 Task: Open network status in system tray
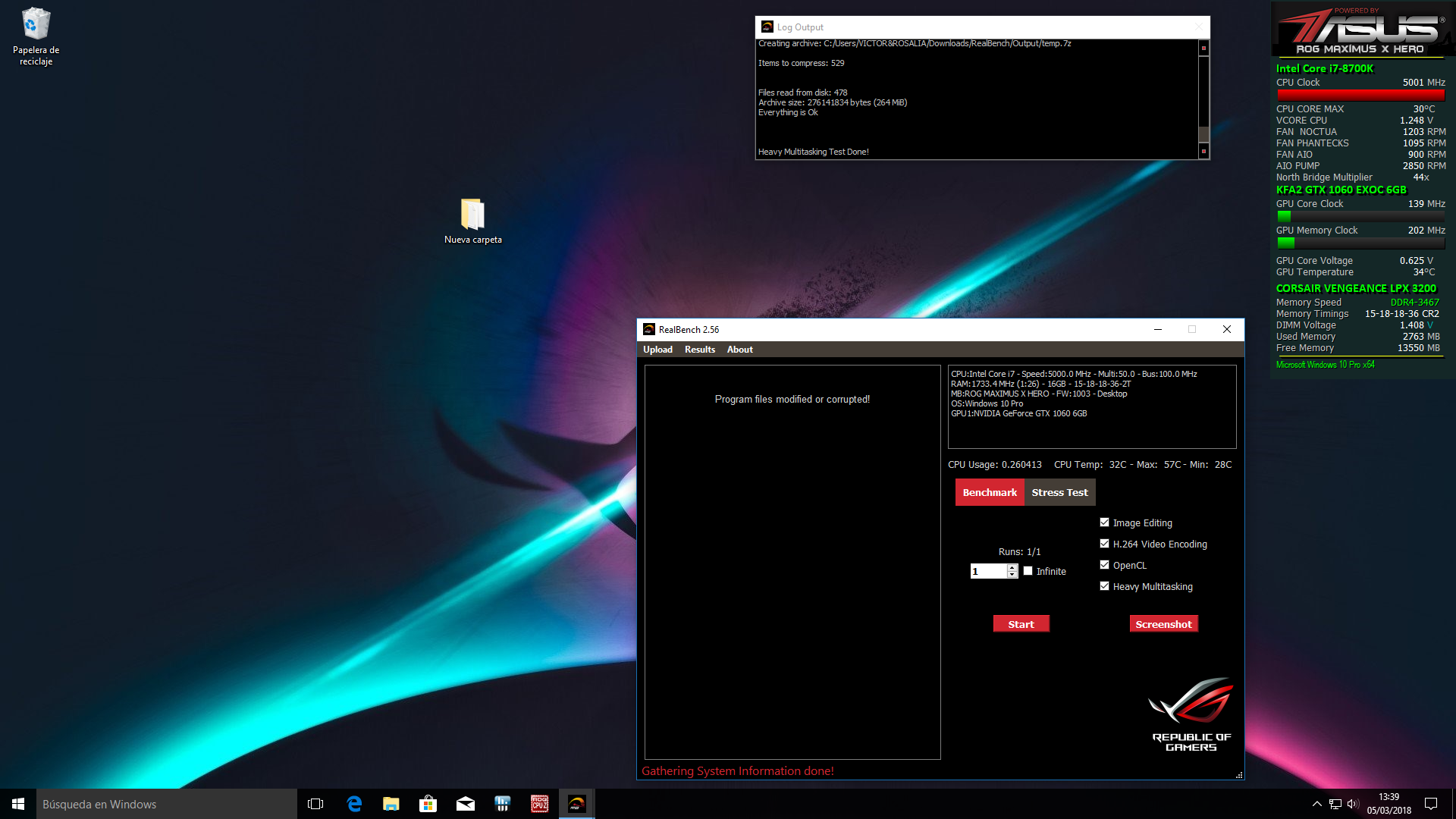(1335, 804)
